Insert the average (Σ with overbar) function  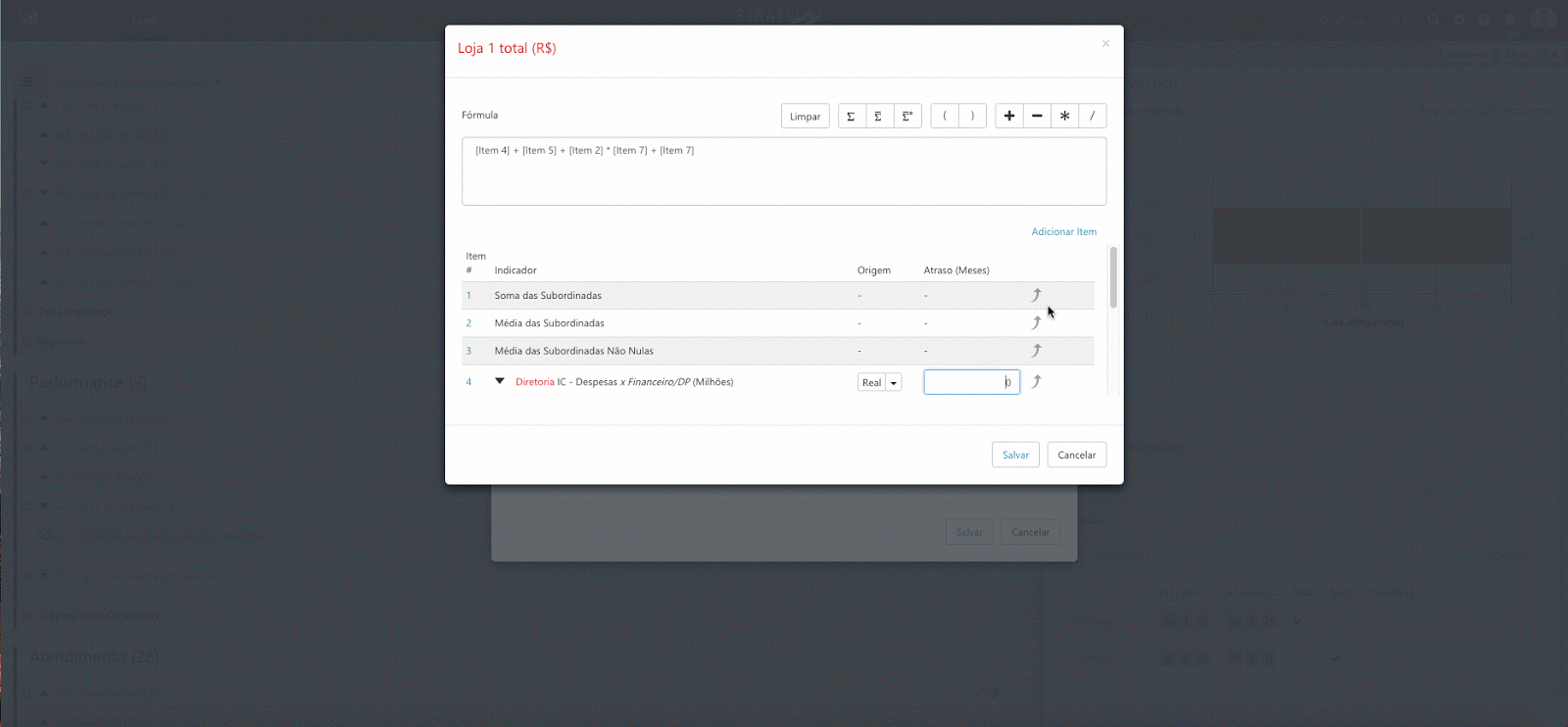[878, 117]
